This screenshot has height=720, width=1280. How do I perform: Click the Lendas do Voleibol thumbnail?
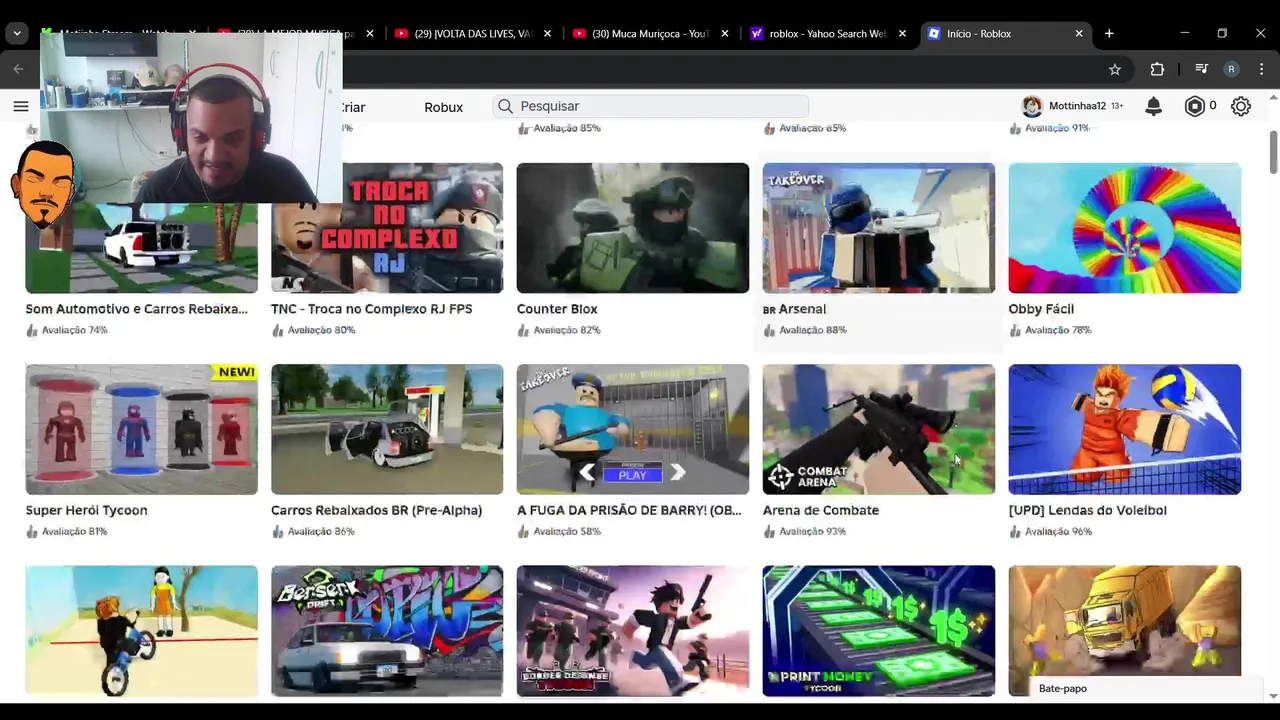(x=1125, y=429)
